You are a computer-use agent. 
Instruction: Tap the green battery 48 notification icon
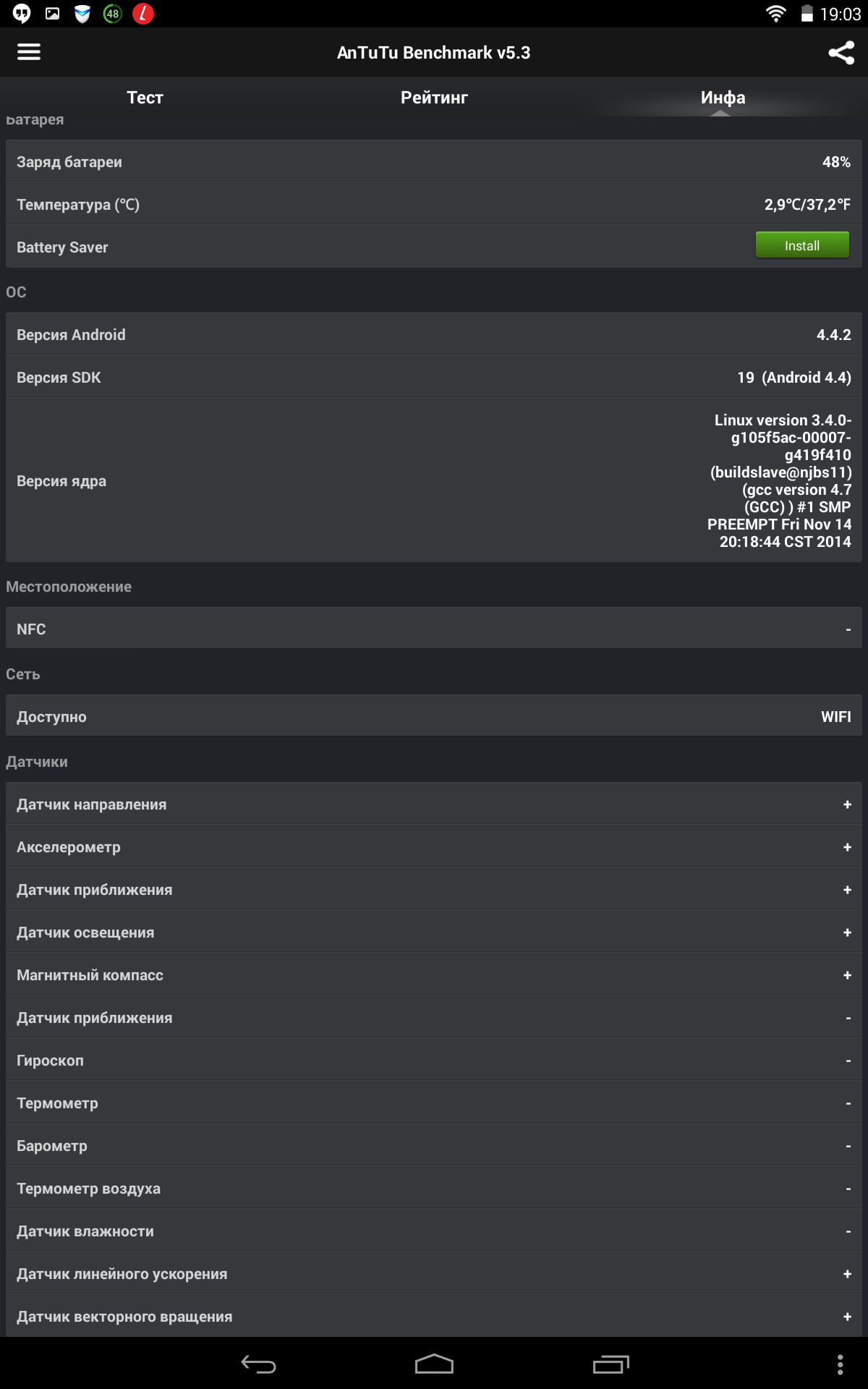pos(113,14)
